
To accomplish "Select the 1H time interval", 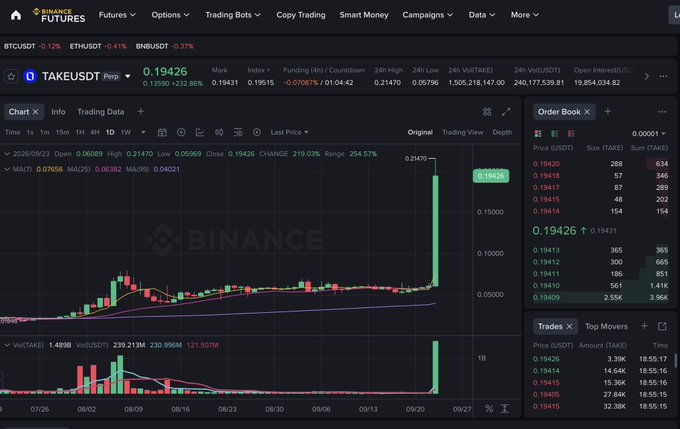I will click(x=80, y=132).
